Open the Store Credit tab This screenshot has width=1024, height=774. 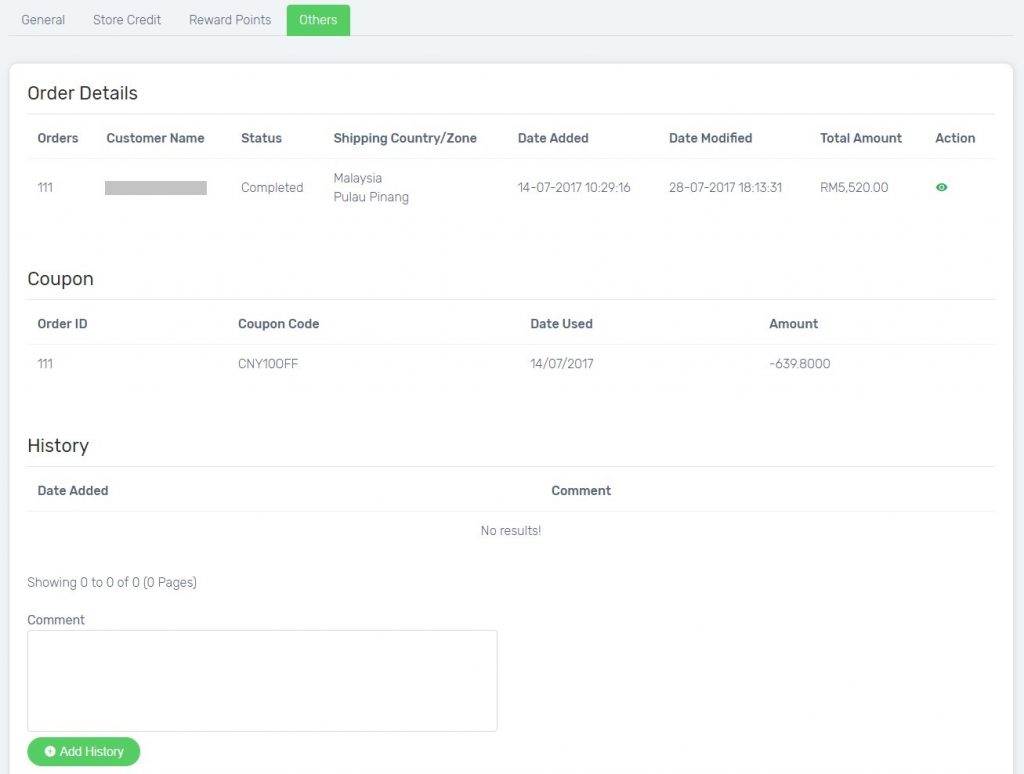(126, 19)
